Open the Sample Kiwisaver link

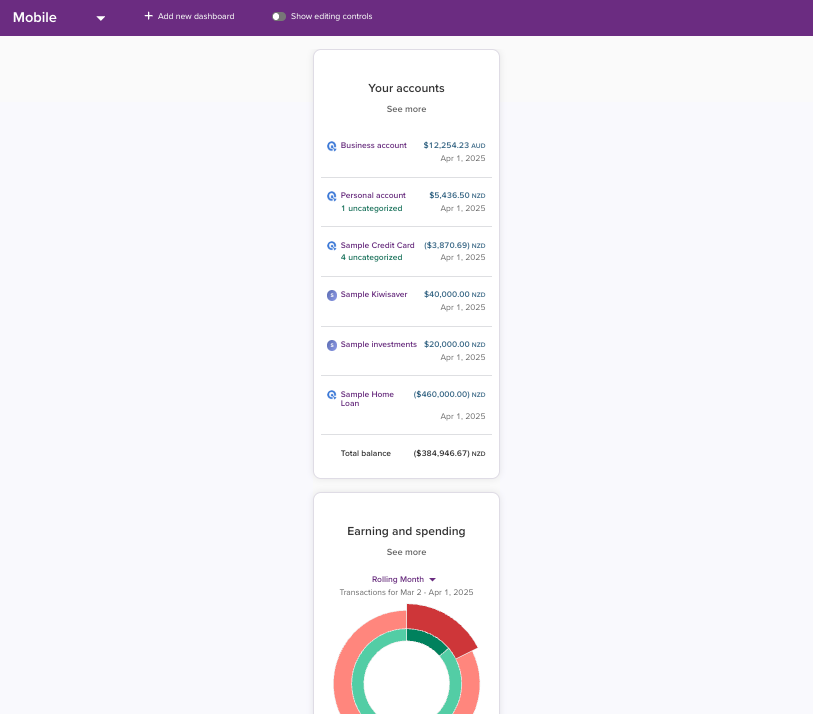(374, 294)
